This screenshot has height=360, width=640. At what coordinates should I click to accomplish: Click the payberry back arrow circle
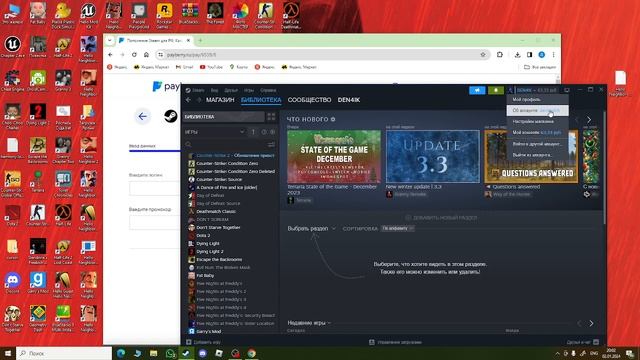click(x=142, y=117)
